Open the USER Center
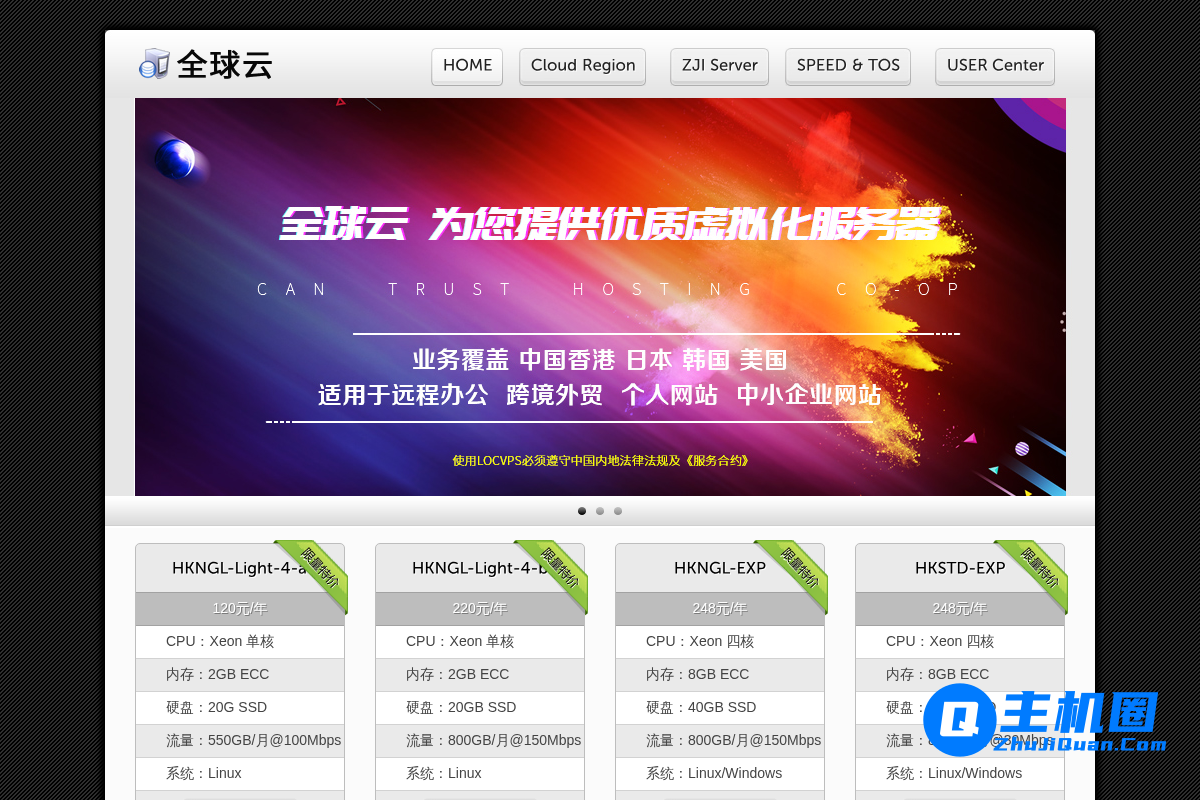1200x800 pixels. 995,66
